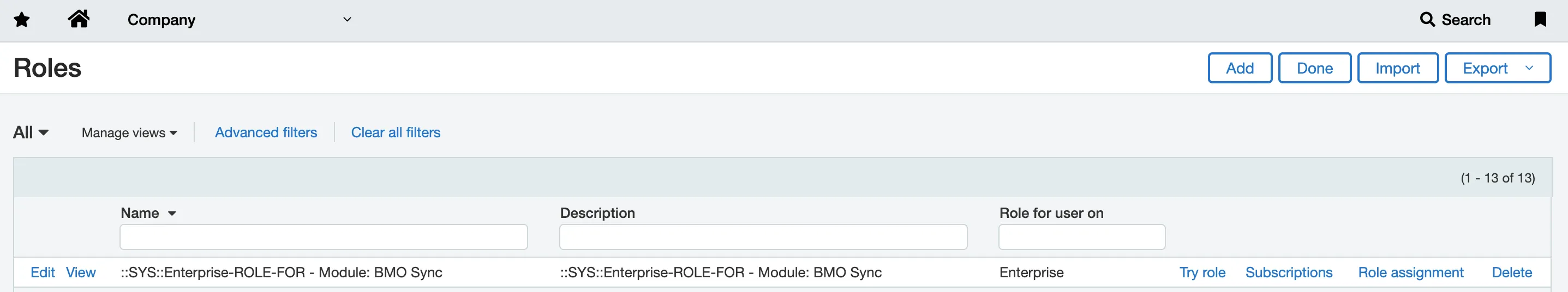Viewport: 1568px width, 292px height.
Task: Click the Done button
Action: click(1314, 68)
